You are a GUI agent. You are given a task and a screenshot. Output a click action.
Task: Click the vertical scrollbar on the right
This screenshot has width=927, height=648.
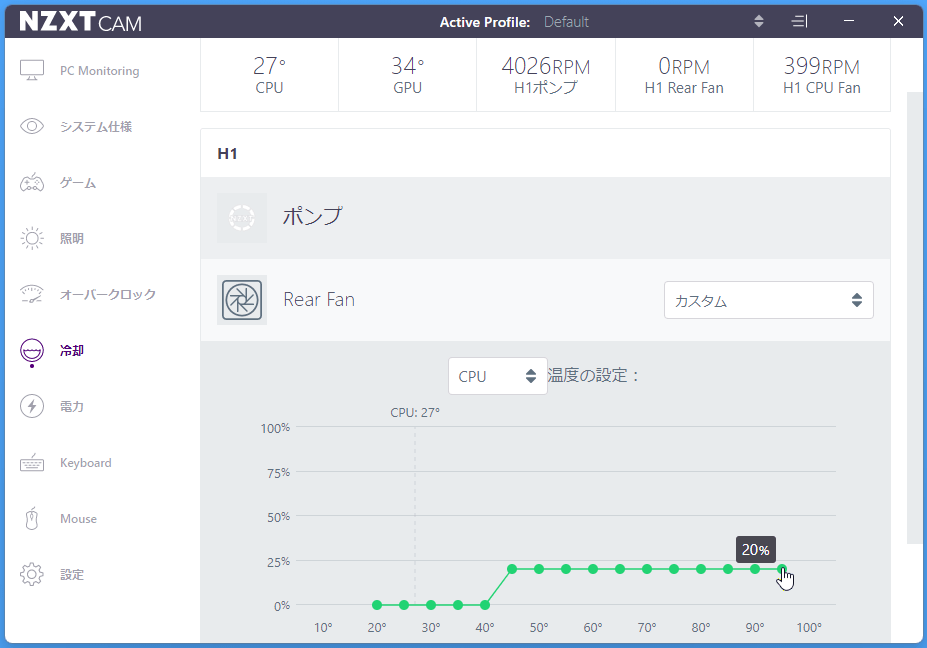point(914,317)
